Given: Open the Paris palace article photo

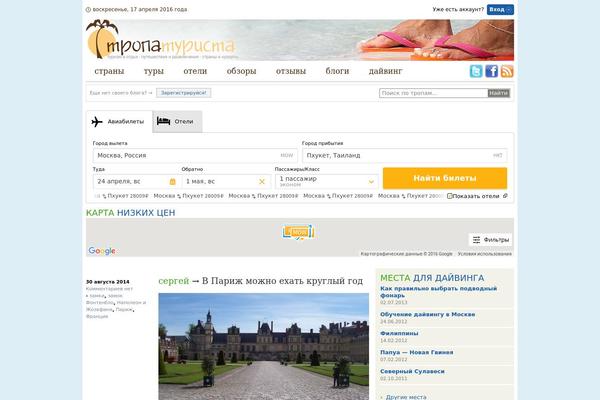Looking at the screenshot, I should pos(264,347).
